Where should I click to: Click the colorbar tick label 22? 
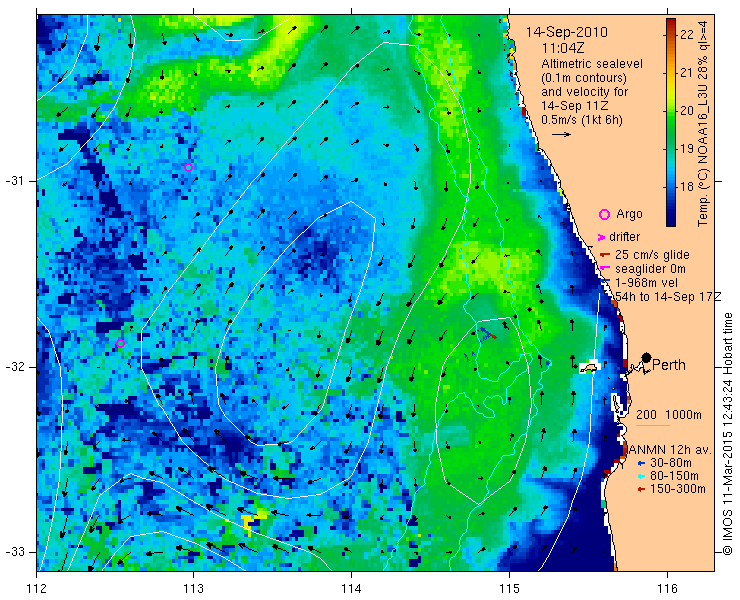click(x=687, y=34)
